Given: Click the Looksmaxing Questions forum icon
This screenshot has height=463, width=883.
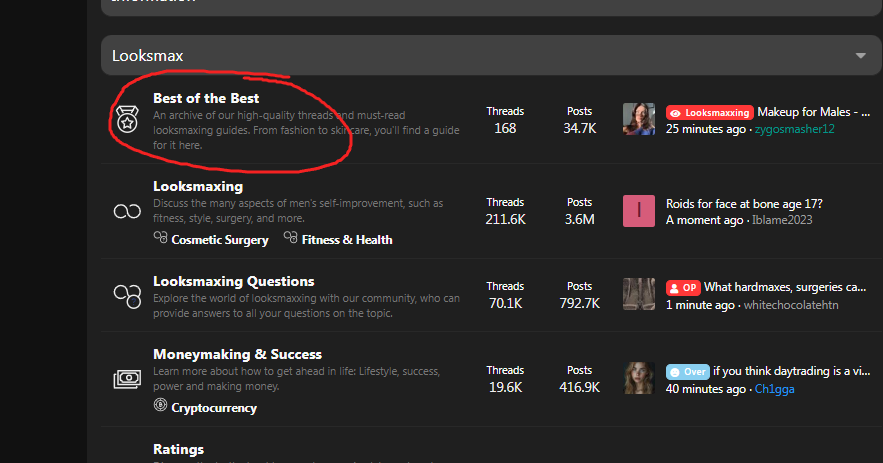Looking at the screenshot, I should tap(127, 296).
